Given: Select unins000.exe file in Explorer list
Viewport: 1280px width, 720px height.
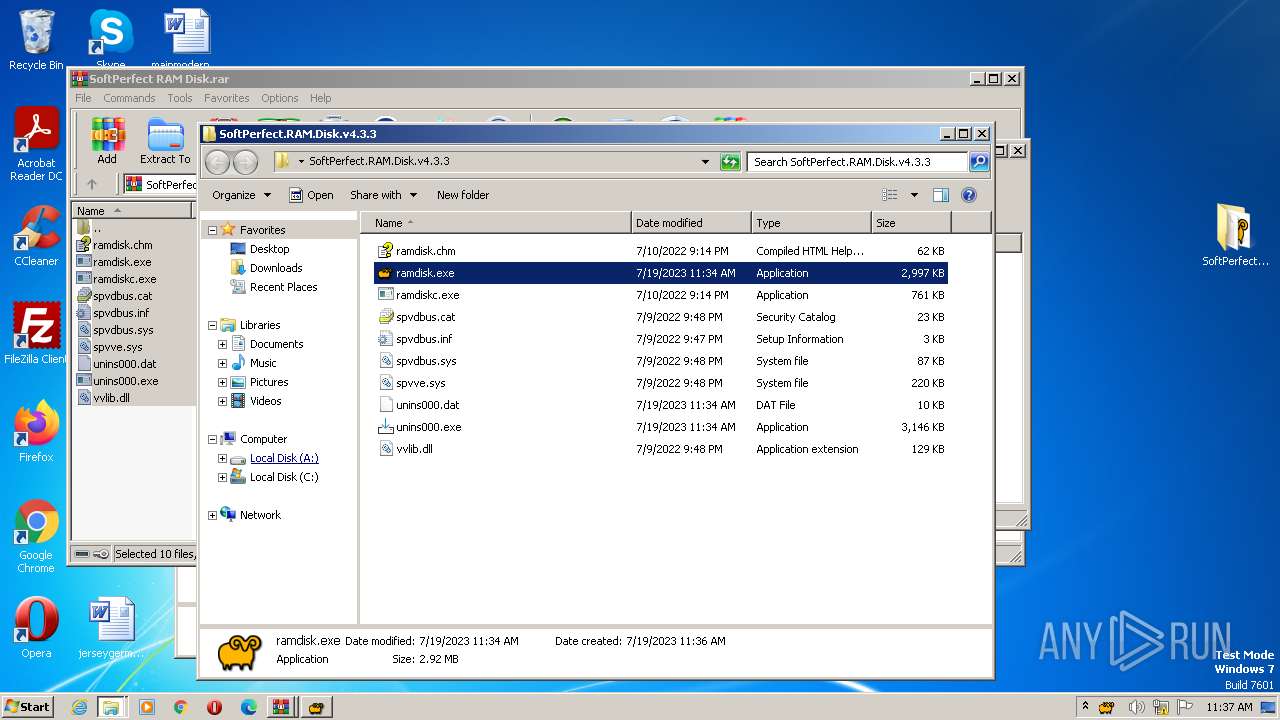Looking at the screenshot, I should (428, 427).
